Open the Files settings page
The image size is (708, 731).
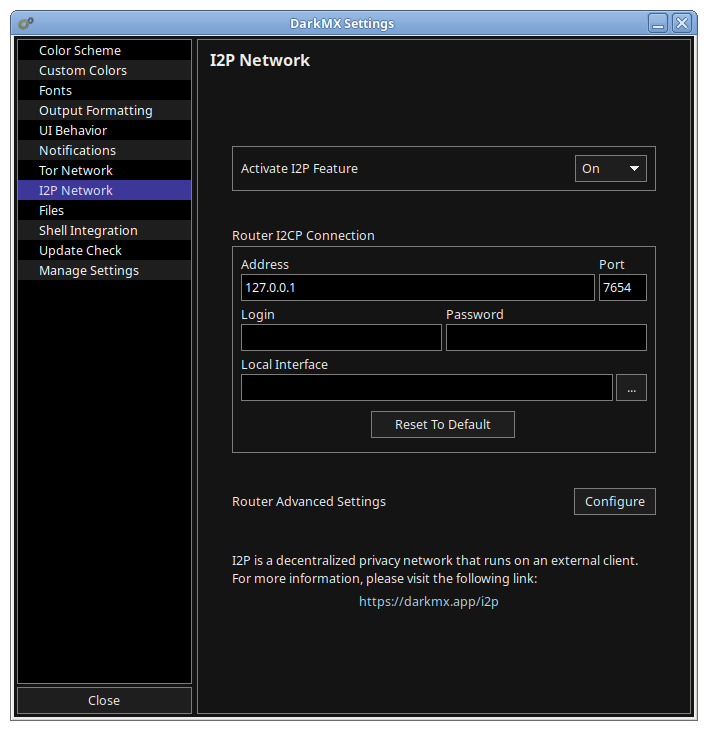pyautogui.click(x=104, y=211)
